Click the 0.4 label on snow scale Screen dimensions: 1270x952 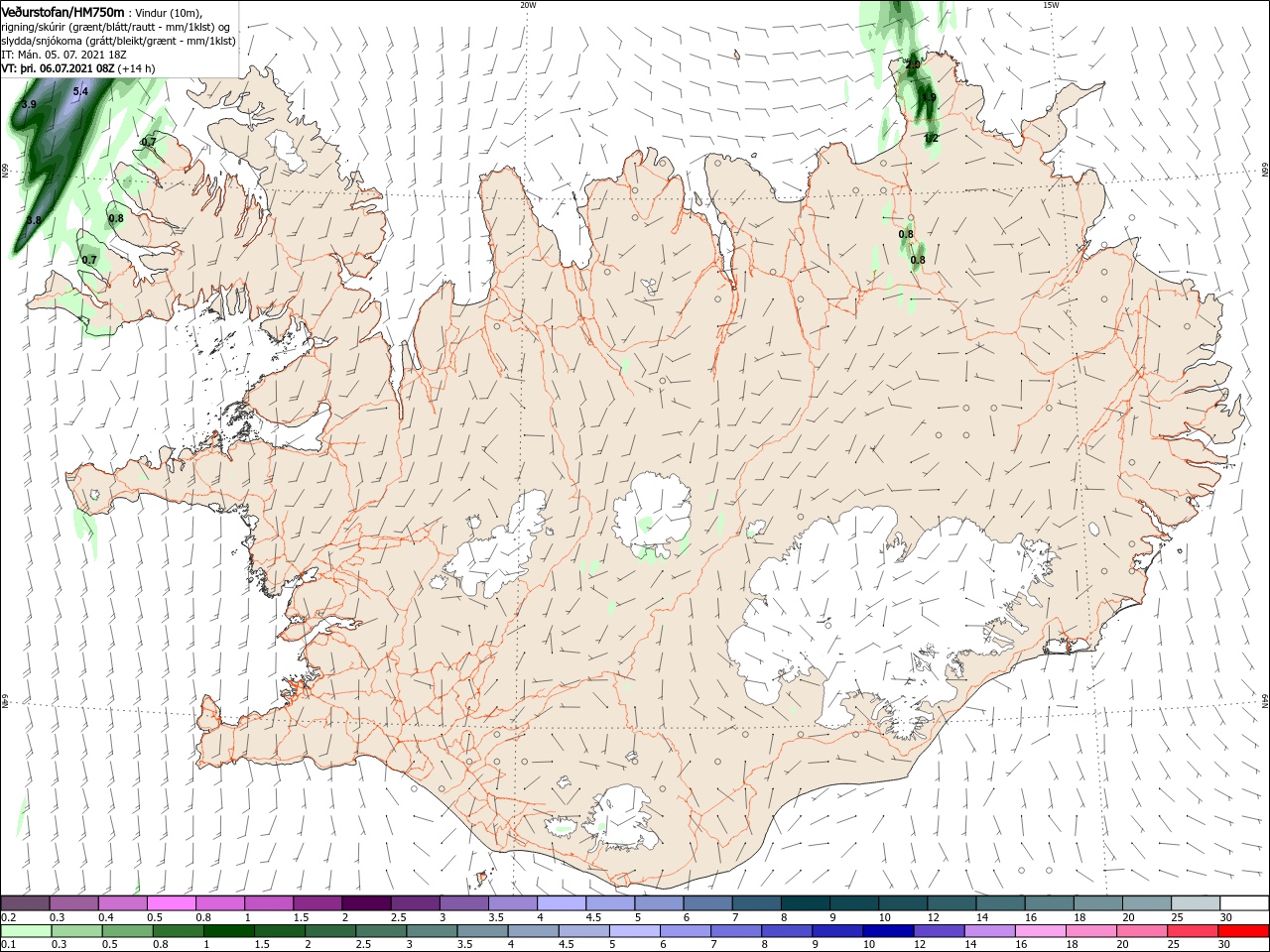coord(106,917)
